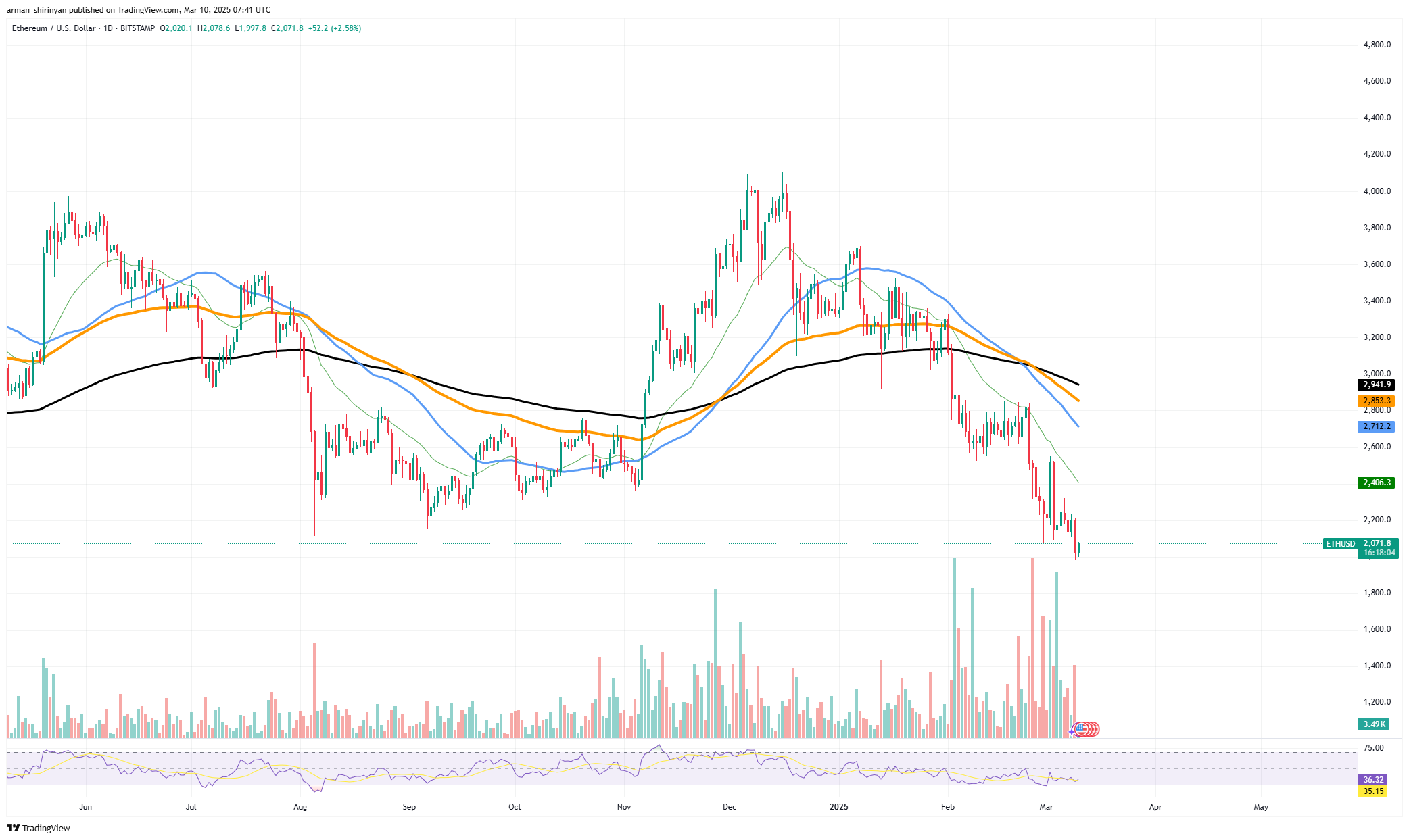Click the black 2,941.9 moving average label
This screenshot has height=840, width=1409.
click(x=1377, y=385)
